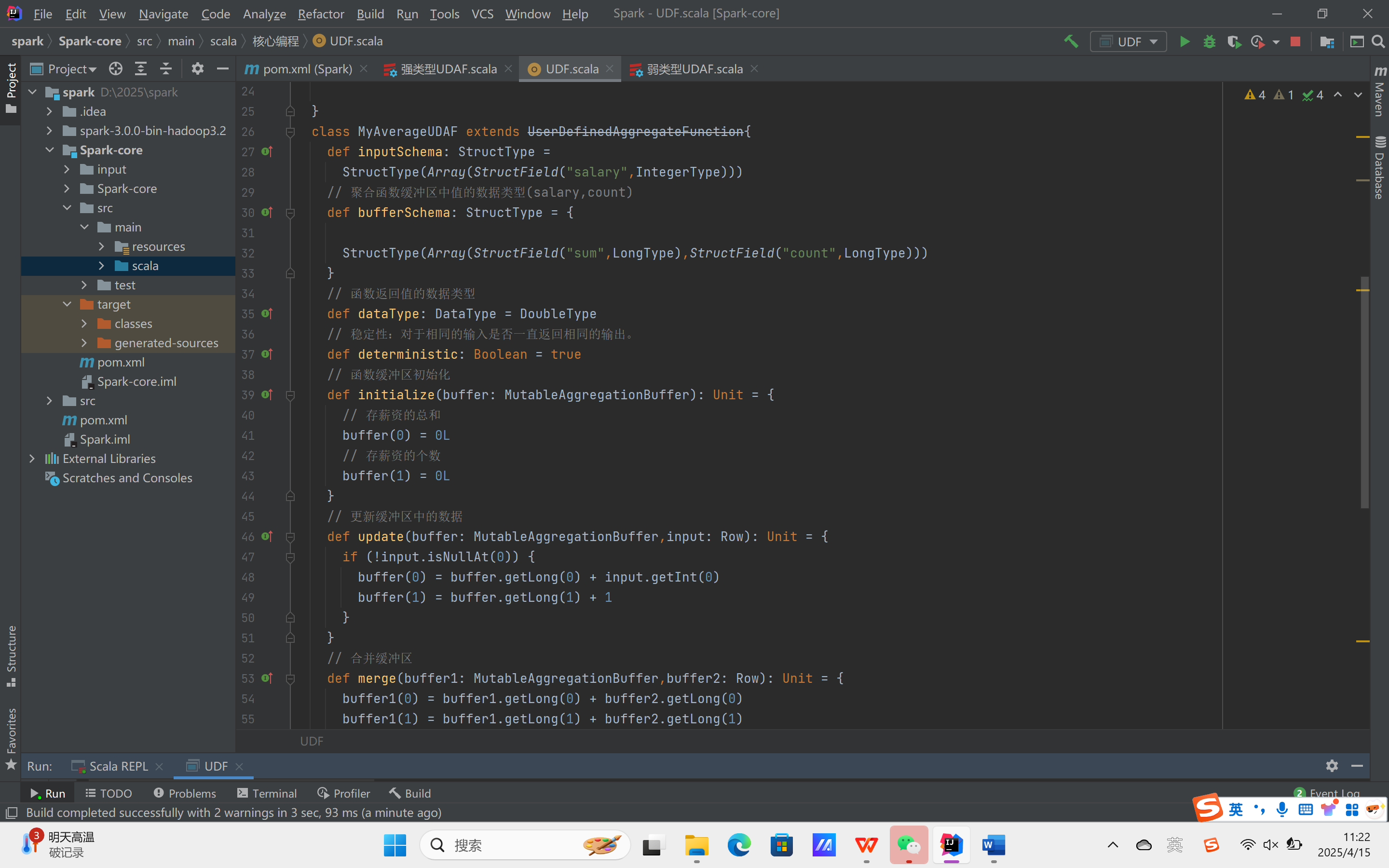Open UDF run configuration dropdown

coord(1129,42)
